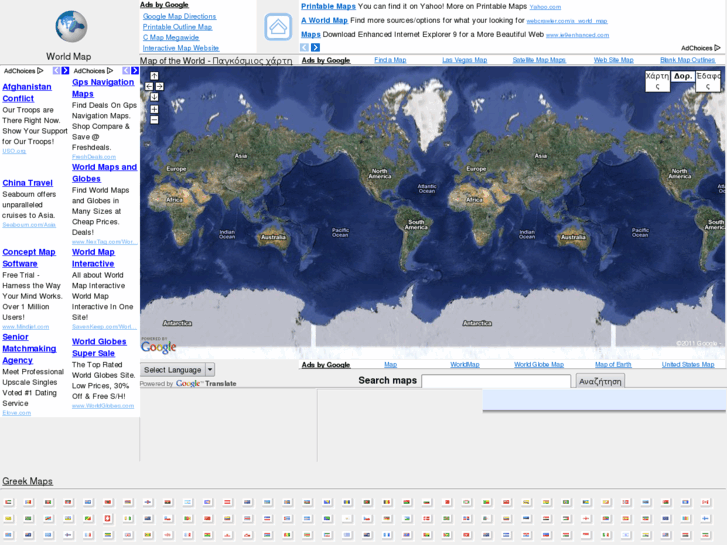
Task: Pan the map up with the arrow
Action: point(154,76)
